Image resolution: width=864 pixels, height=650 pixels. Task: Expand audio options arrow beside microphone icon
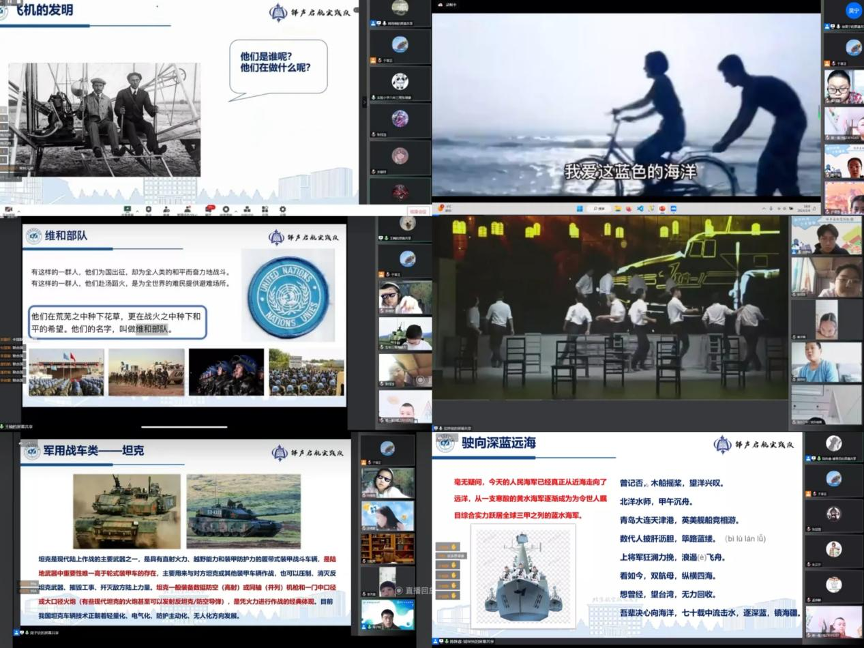(19, 210)
